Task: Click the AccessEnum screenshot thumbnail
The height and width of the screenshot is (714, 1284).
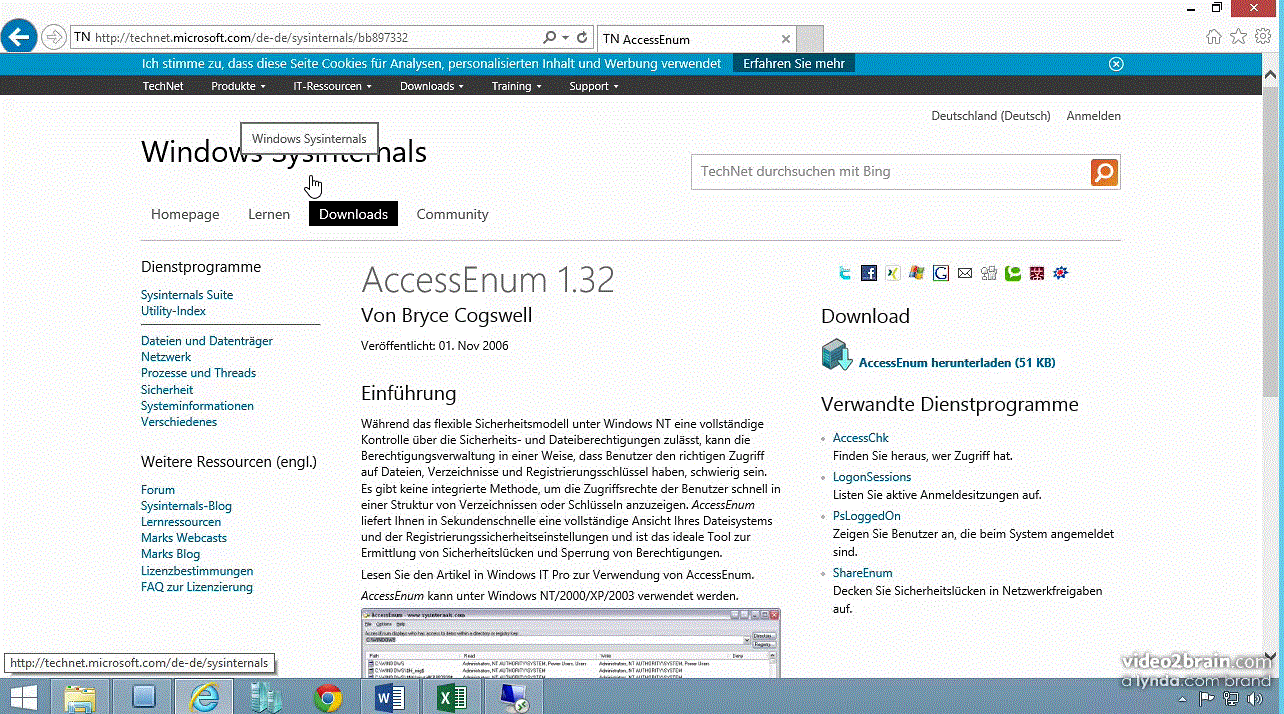Action: [x=570, y=643]
